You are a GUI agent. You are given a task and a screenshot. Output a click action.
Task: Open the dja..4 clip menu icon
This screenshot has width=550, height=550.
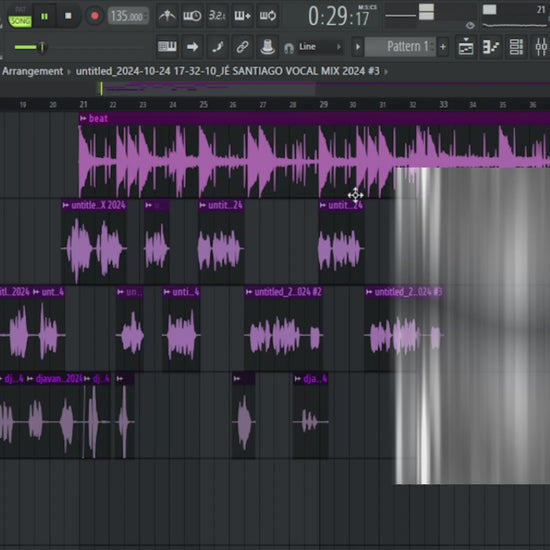click(x=297, y=378)
